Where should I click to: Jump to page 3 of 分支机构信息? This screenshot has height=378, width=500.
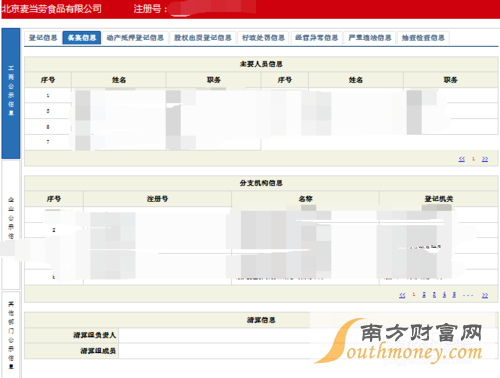pos(434,295)
